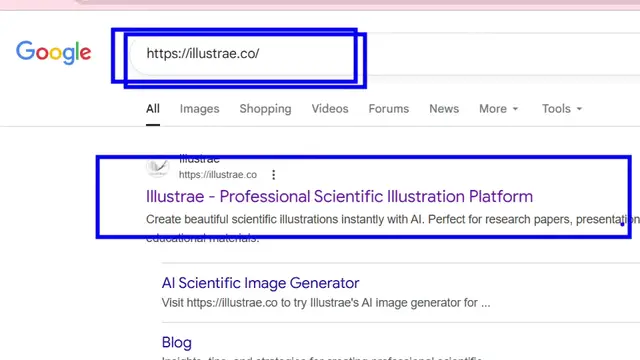Focus the search box containing https://illustrae.co/
Viewport: 640px width, 360px height.
pos(384,54)
